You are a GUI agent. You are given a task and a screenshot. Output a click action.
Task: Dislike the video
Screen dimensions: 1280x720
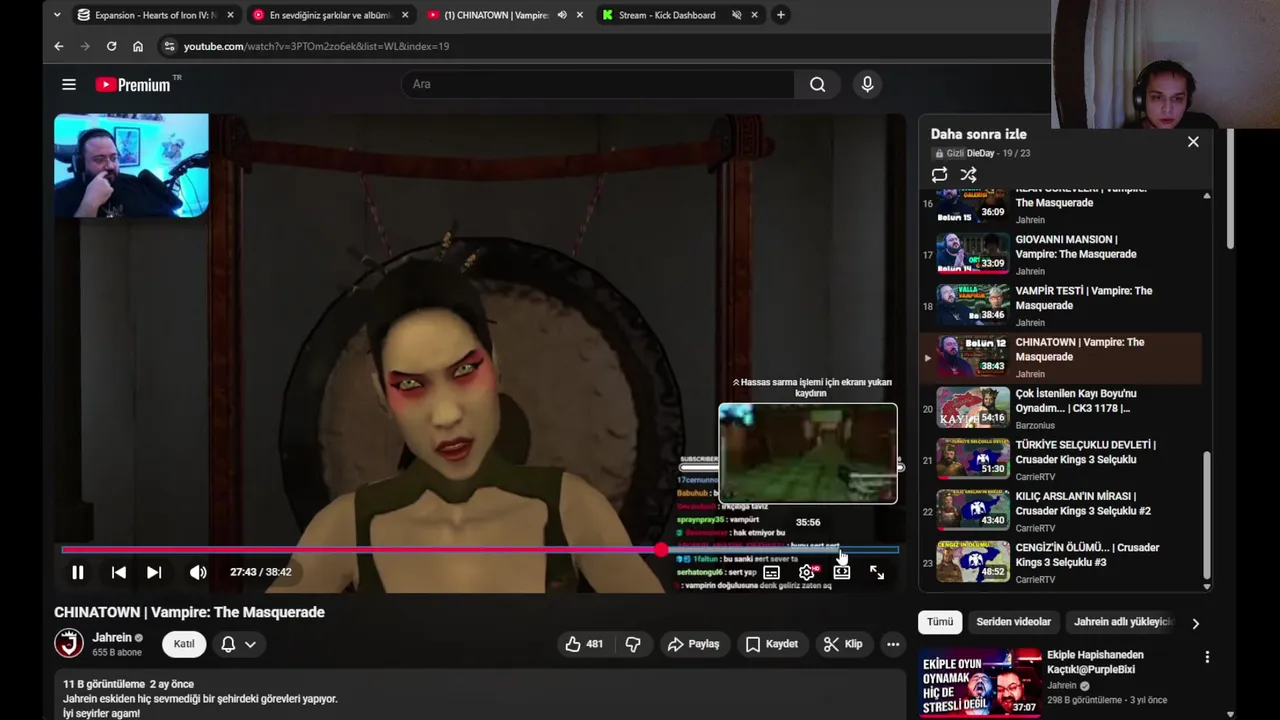[633, 644]
